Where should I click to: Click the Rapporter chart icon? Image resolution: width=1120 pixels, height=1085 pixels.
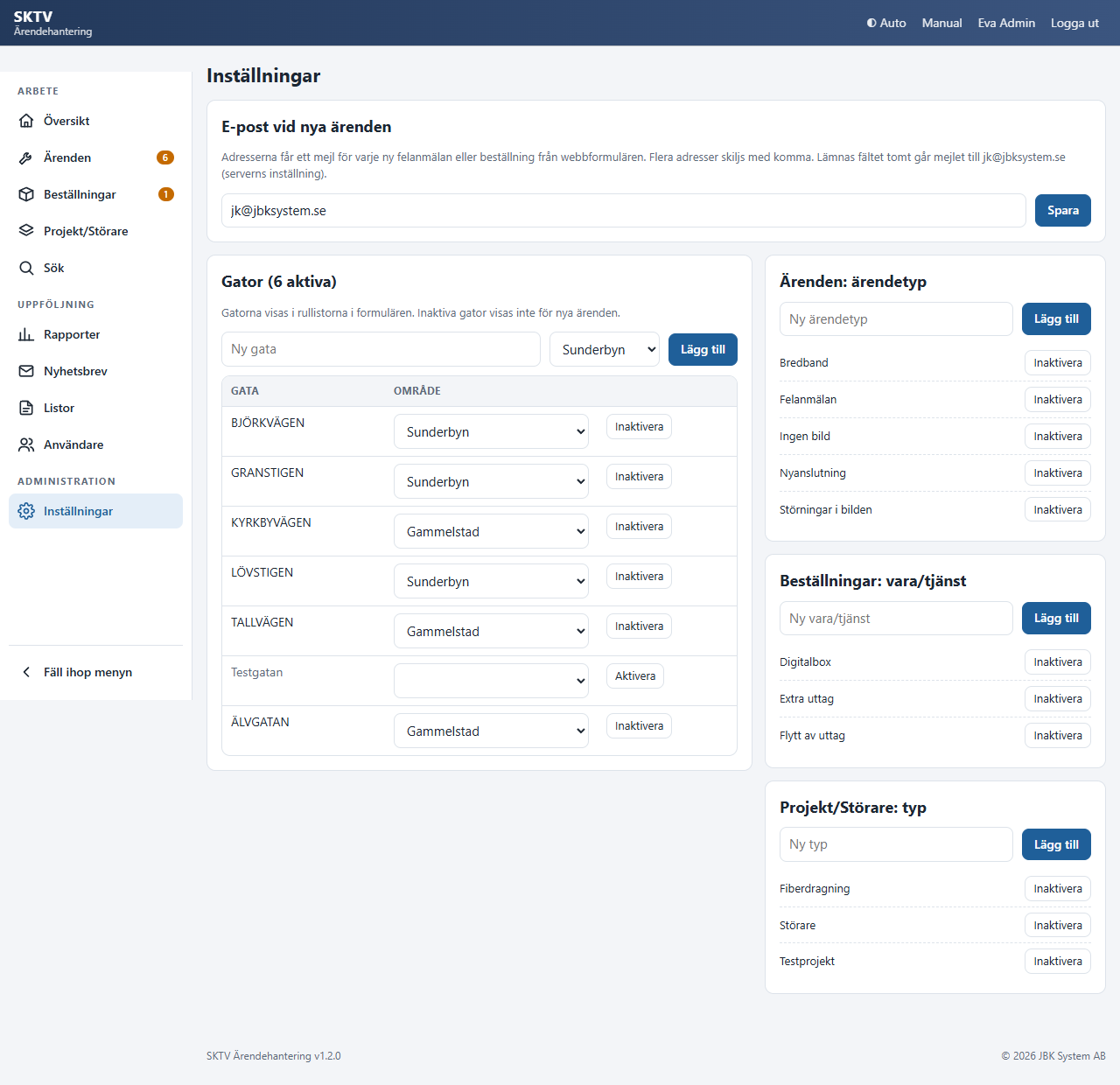(26, 334)
